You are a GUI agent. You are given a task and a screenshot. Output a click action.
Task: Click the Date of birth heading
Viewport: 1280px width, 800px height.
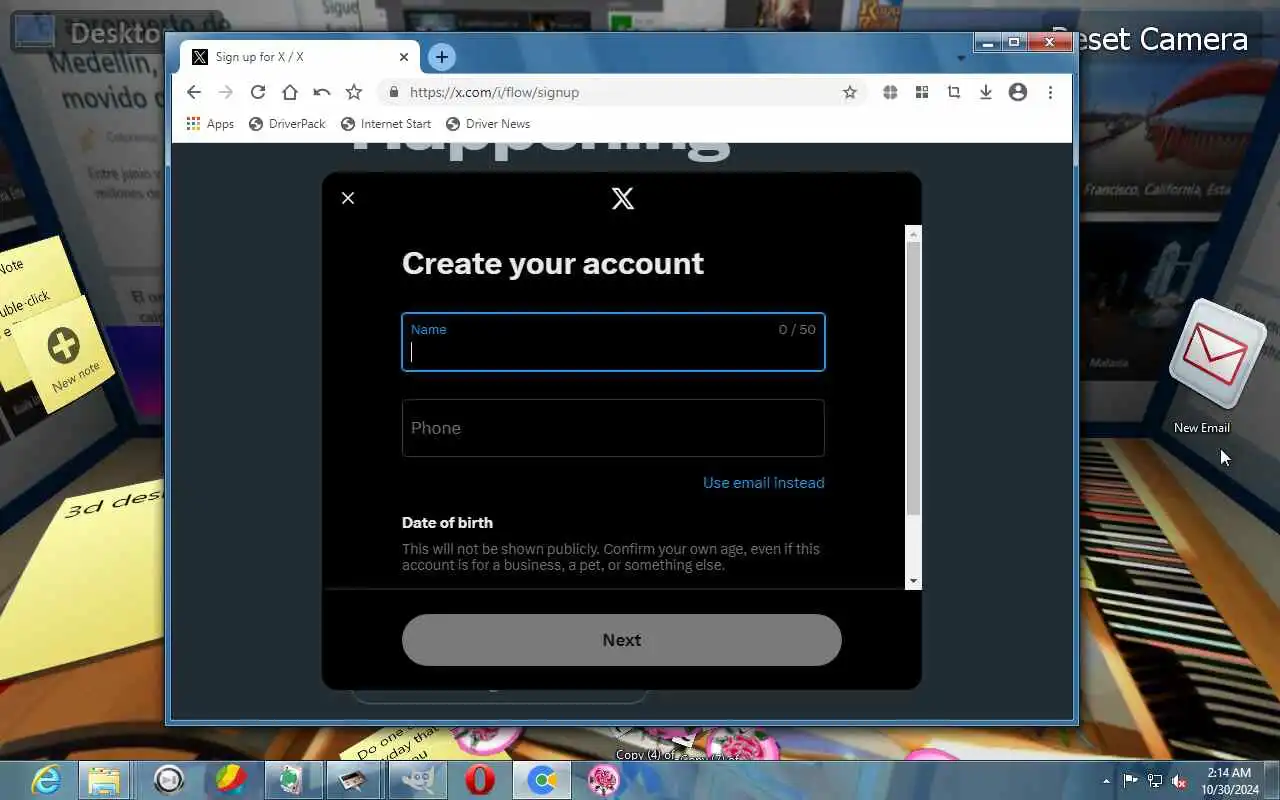coord(447,522)
